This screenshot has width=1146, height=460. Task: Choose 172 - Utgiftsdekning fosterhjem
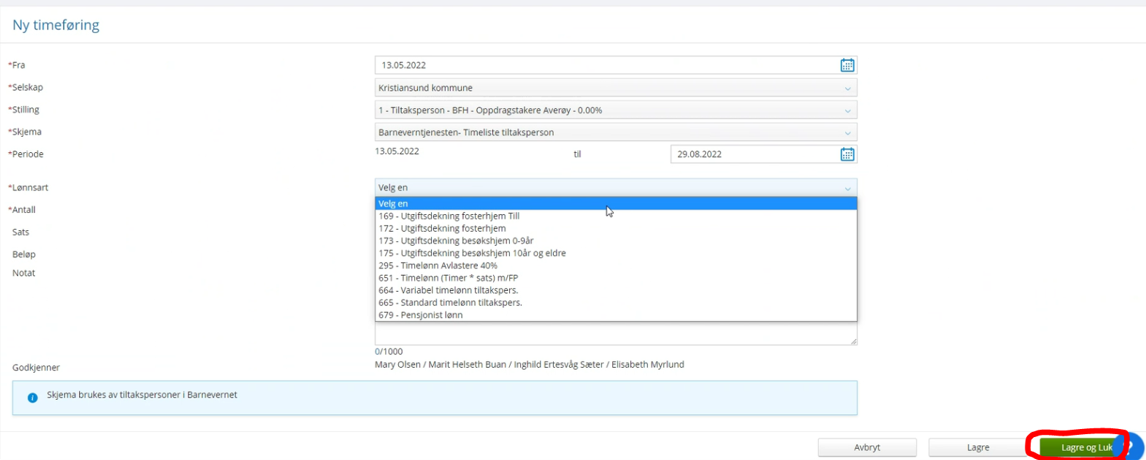pyautogui.click(x=615, y=228)
